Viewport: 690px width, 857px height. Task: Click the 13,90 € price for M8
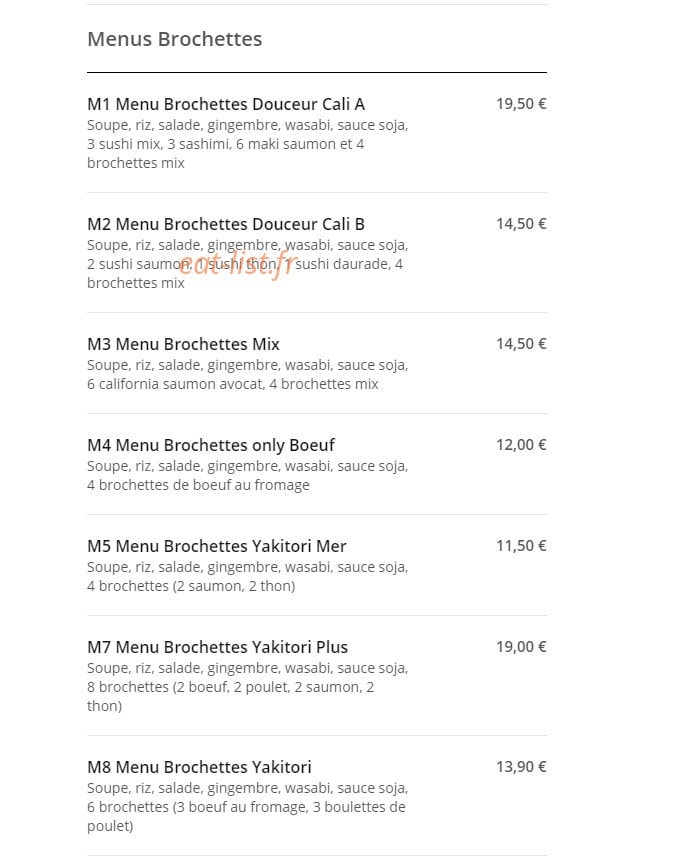click(x=521, y=767)
